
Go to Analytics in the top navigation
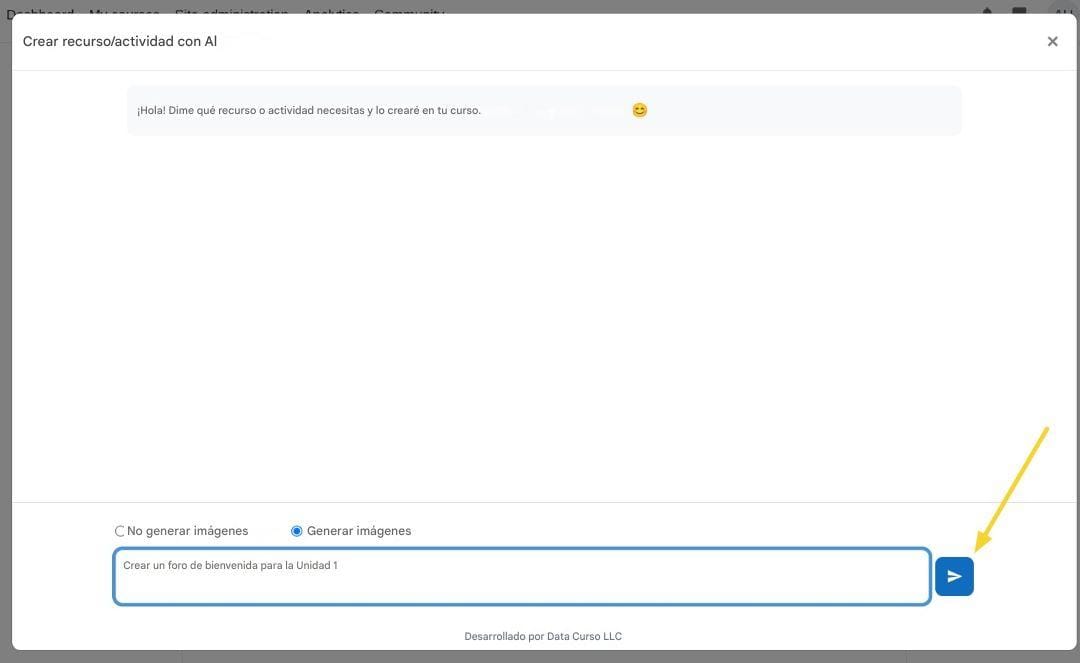331,8
